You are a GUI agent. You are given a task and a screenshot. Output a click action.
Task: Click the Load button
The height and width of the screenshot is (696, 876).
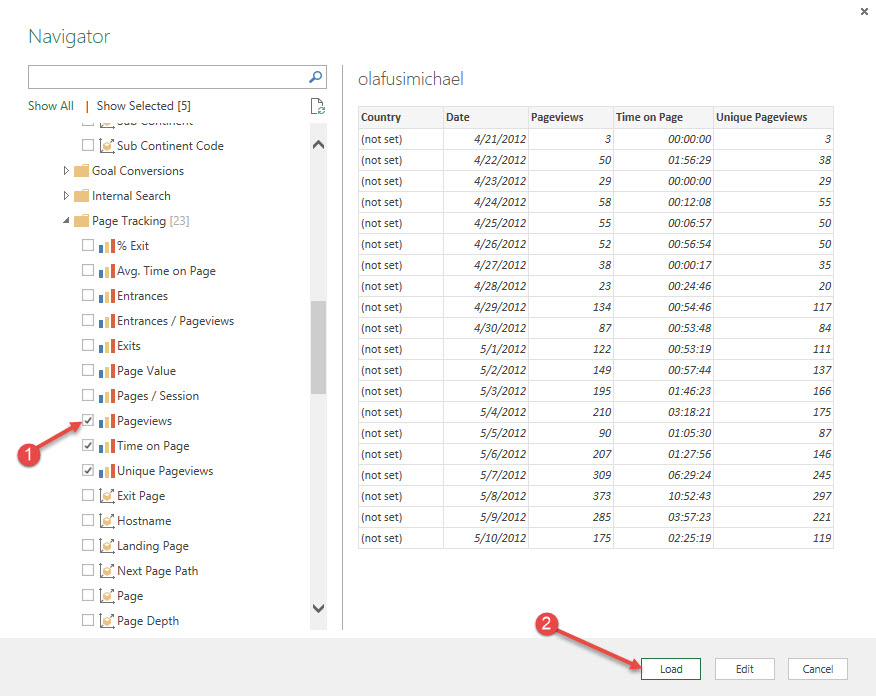click(670, 668)
